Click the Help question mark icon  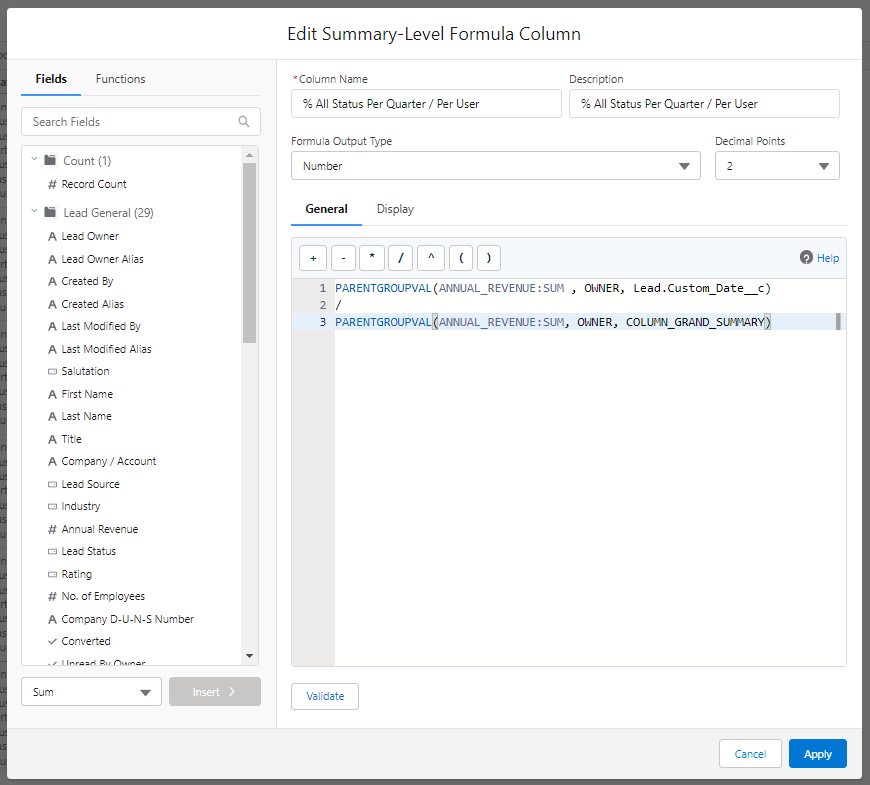click(806, 257)
